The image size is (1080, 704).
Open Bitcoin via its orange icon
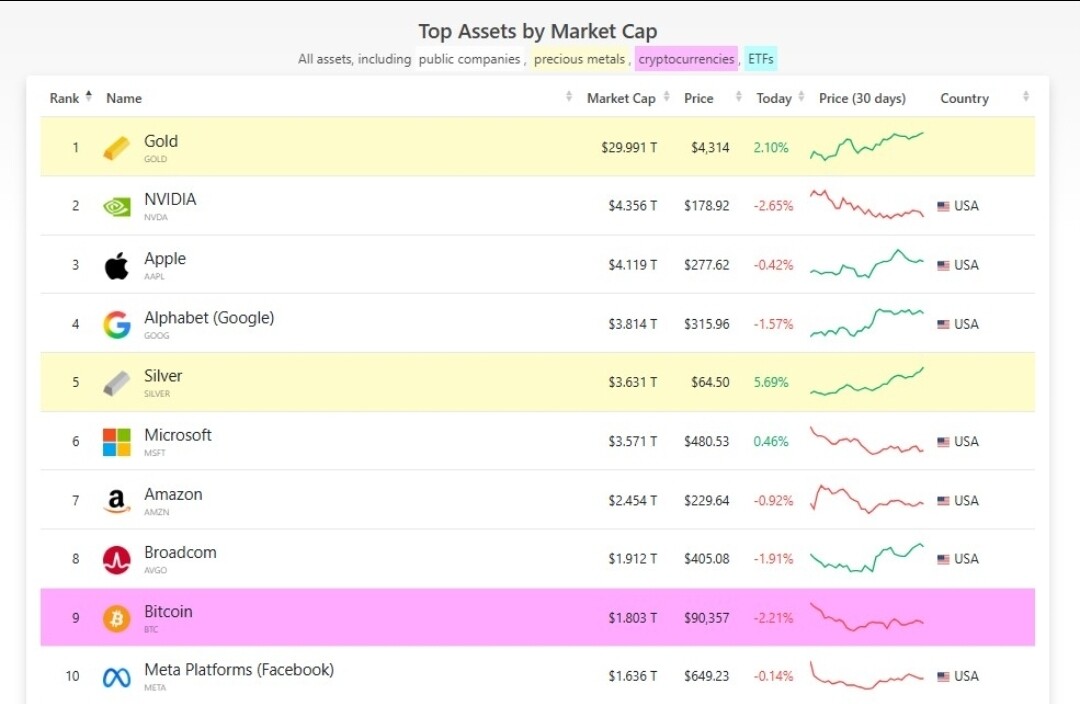[116, 619]
